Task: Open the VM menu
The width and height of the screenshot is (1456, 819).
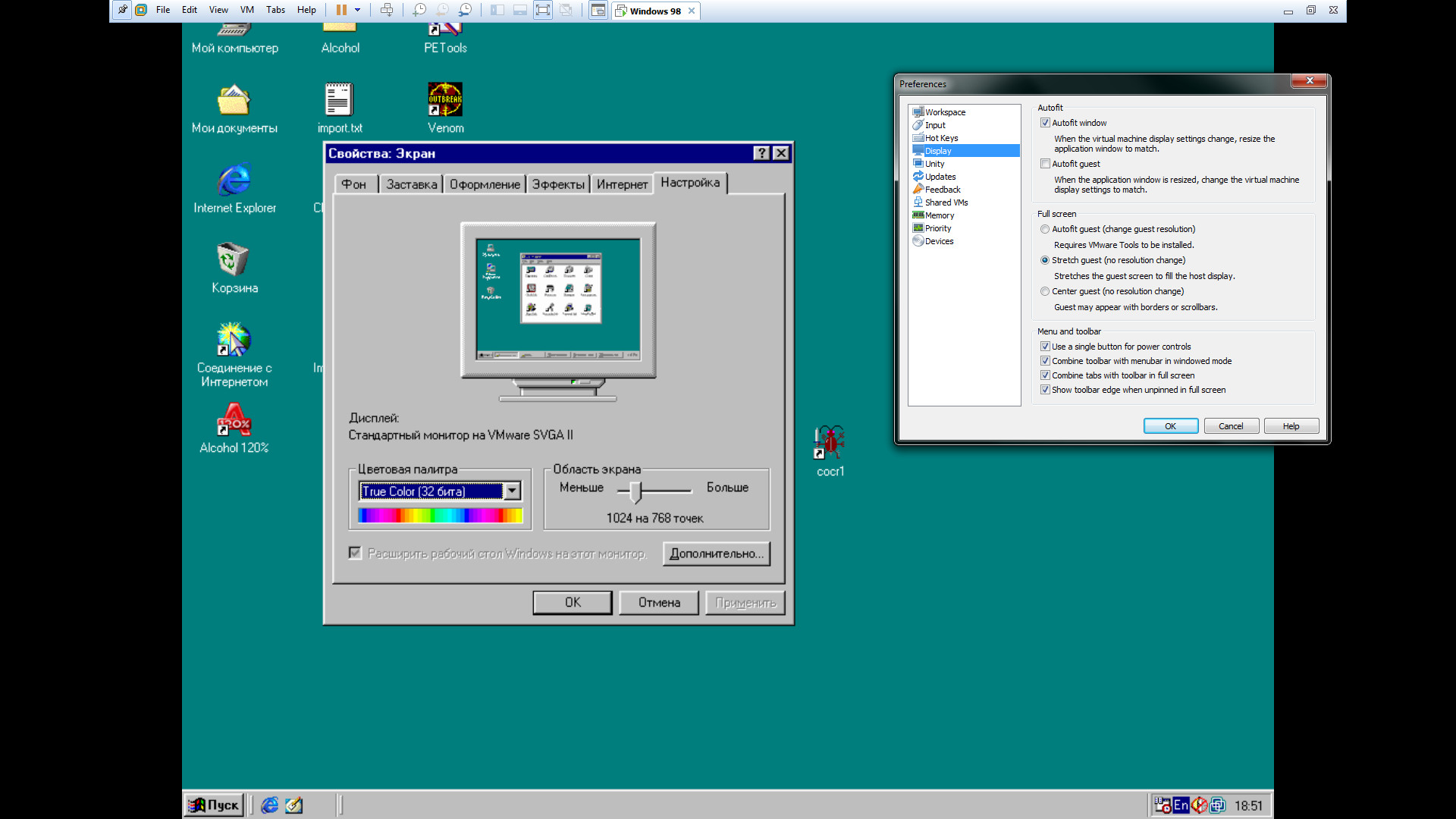Action: coord(246,11)
